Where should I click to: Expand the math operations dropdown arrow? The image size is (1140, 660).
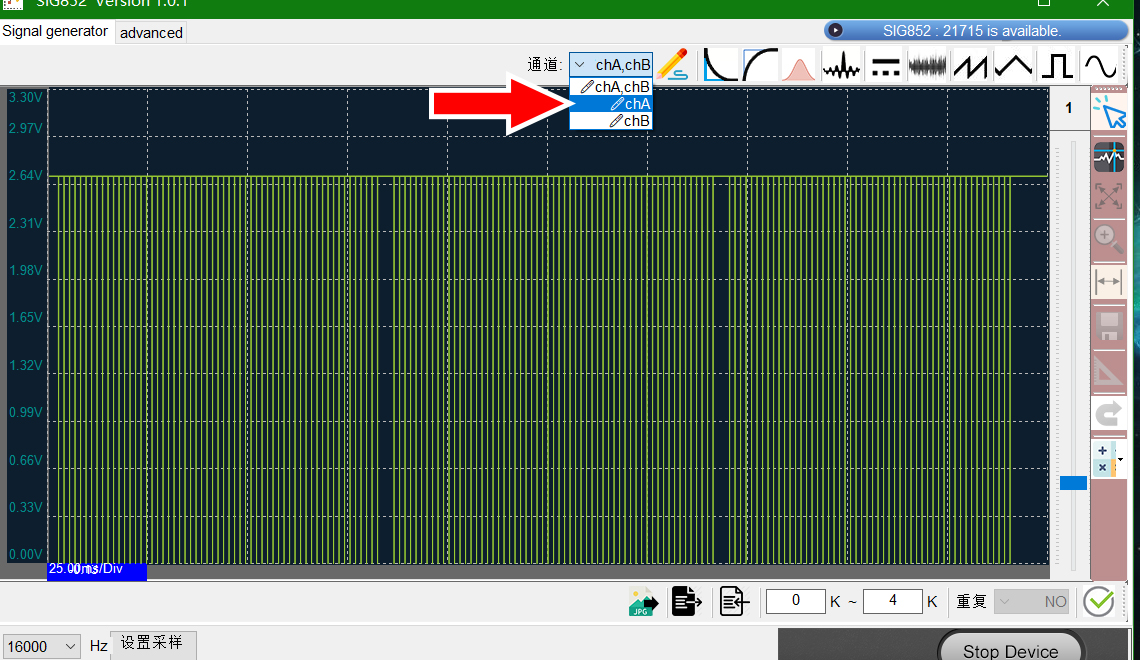pos(1120,459)
